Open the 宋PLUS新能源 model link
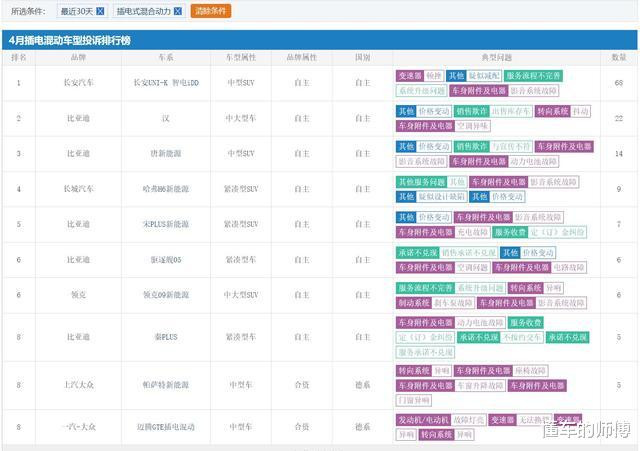Image resolution: width=640 pixels, height=451 pixels. coord(166,224)
